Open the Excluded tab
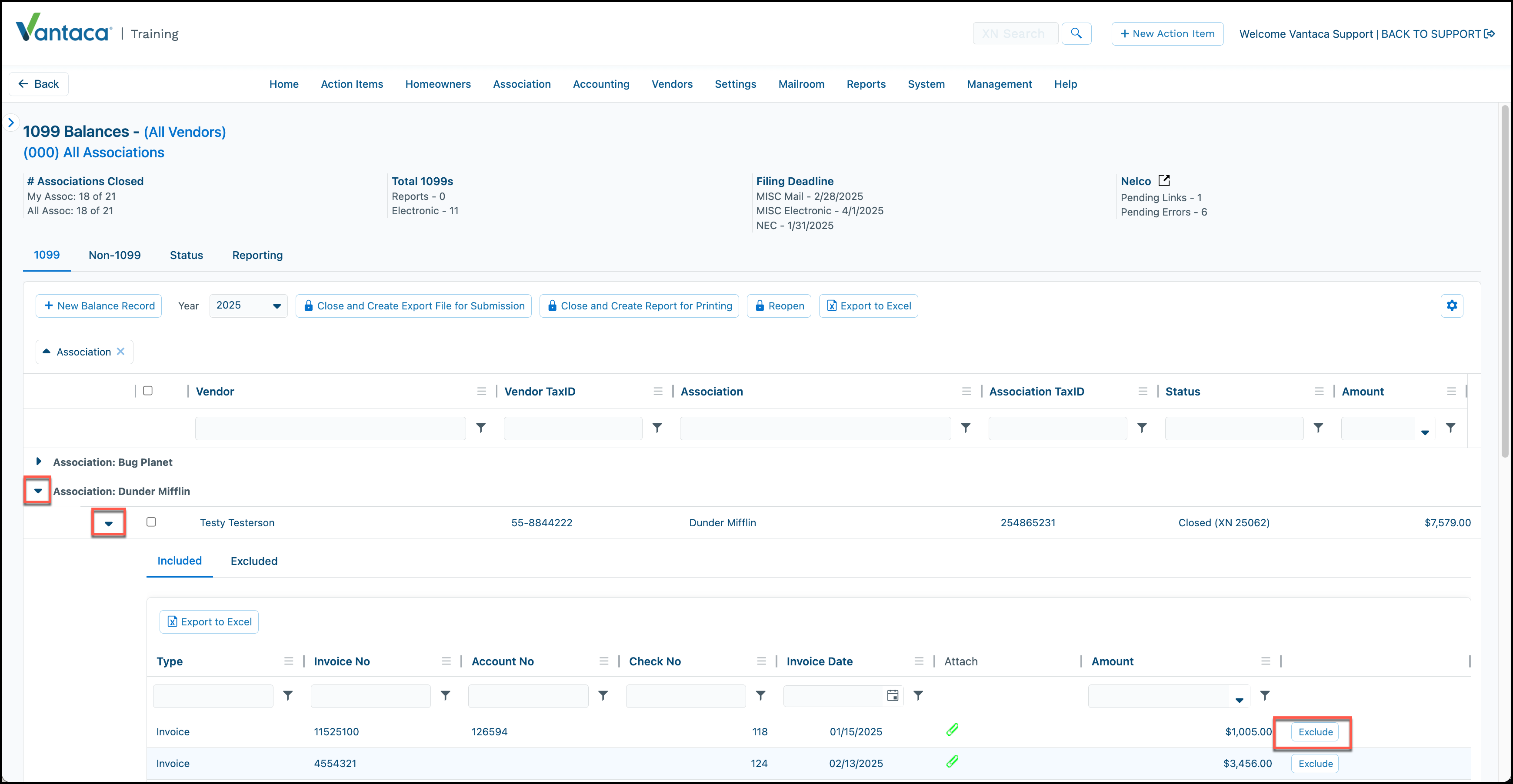 pos(254,561)
